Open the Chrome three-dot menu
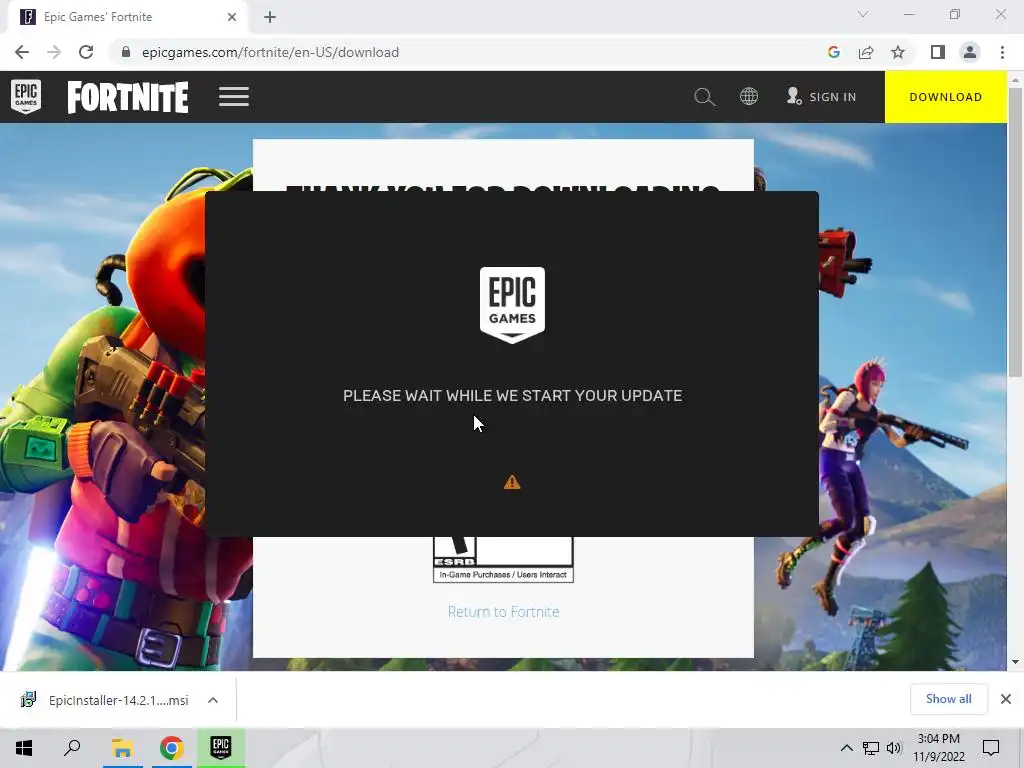This screenshot has width=1024, height=768. click(1002, 52)
